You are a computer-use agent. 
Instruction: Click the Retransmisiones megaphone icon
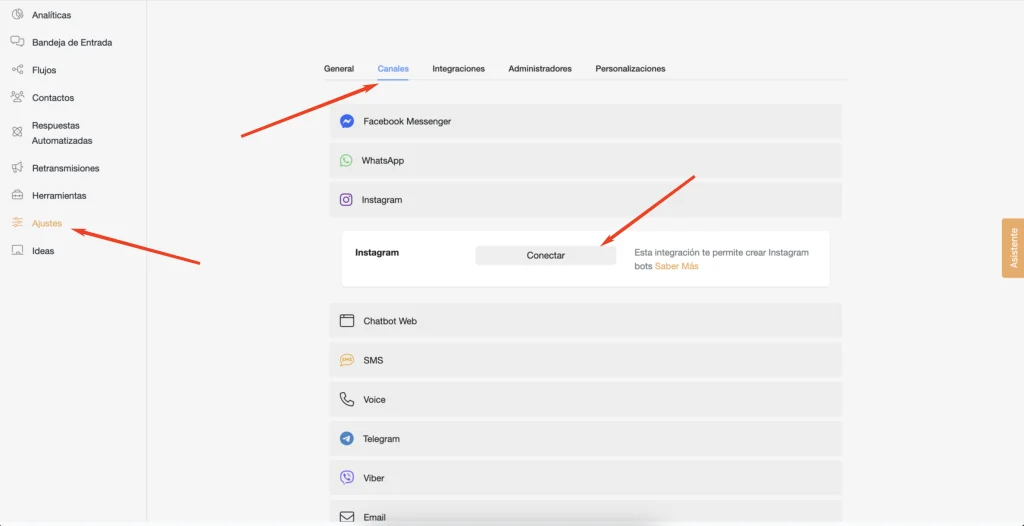pyautogui.click(x=18, y=167)
